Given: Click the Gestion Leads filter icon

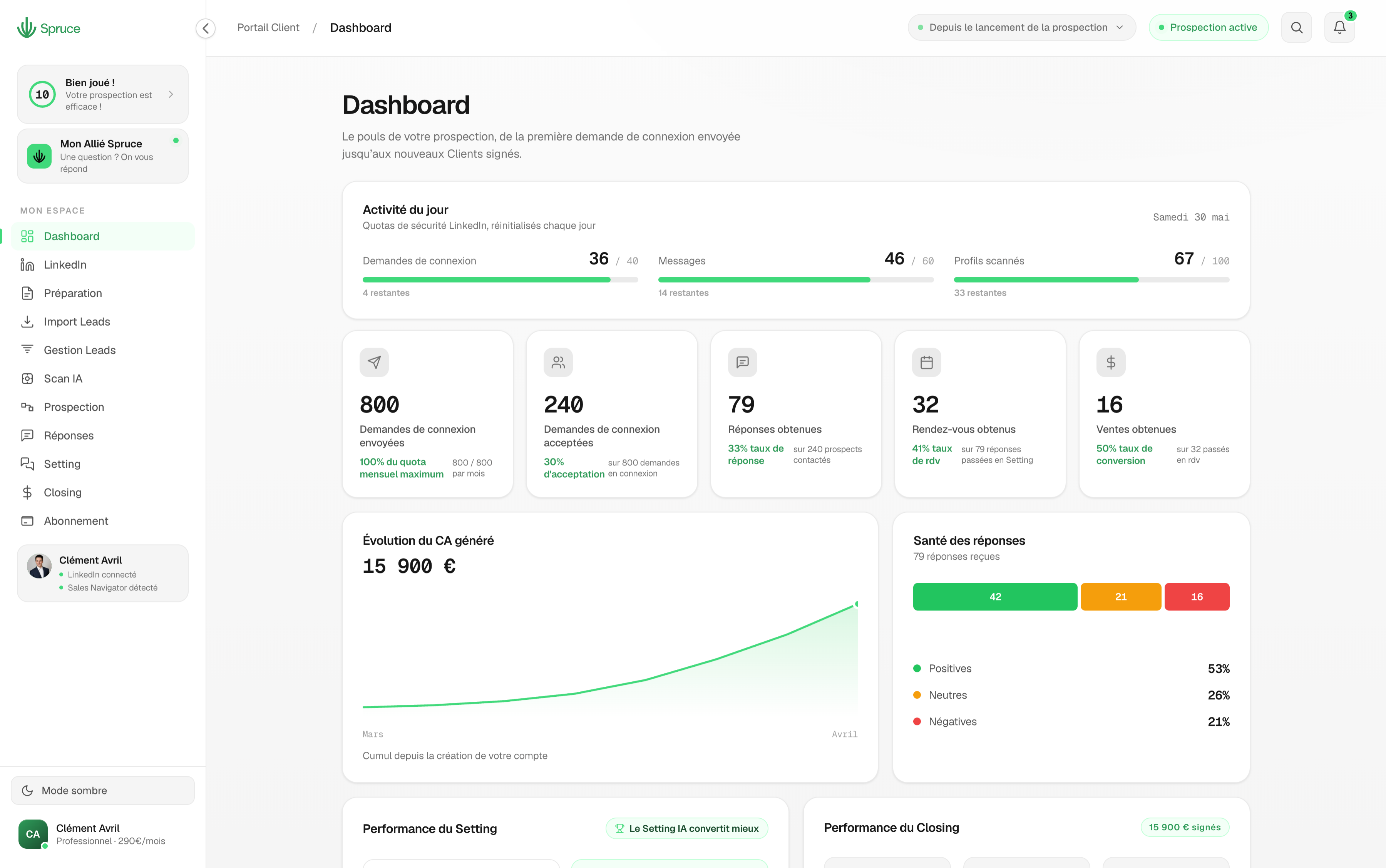Looking at the screenshot, I should (x=27, y=350).
